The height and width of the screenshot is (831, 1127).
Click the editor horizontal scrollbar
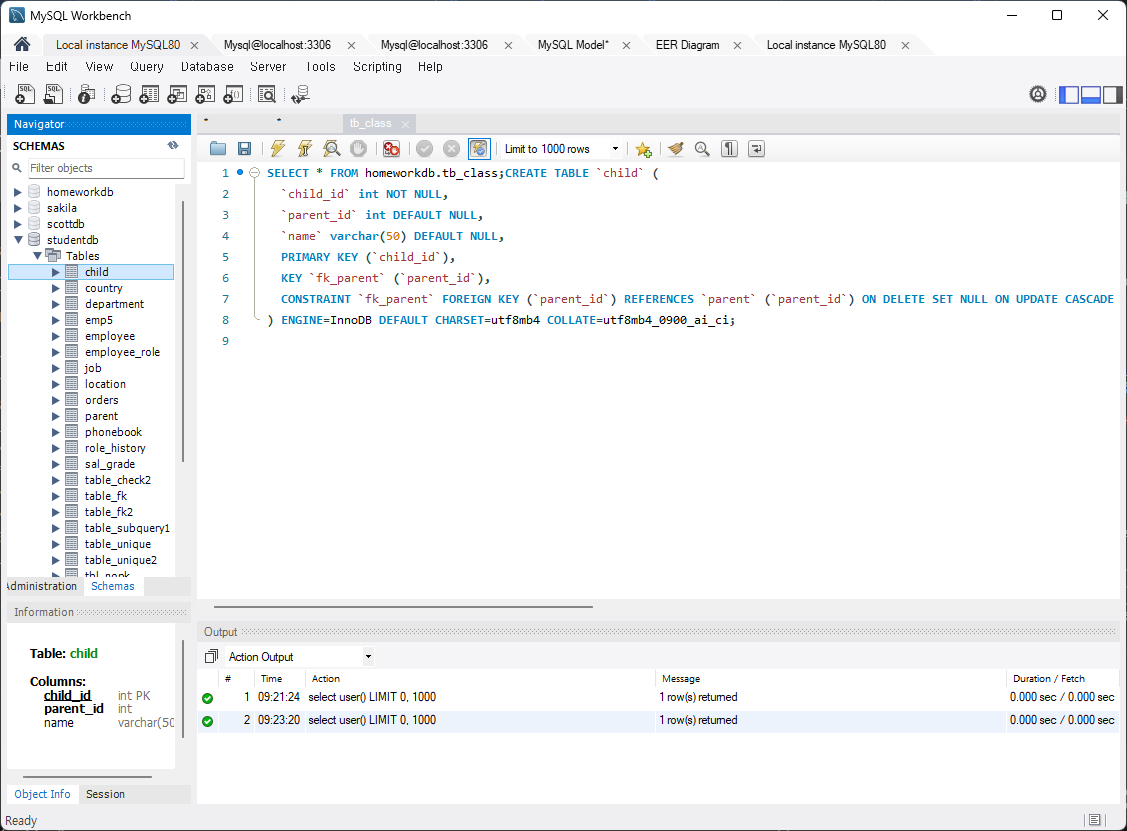[402, 607]
